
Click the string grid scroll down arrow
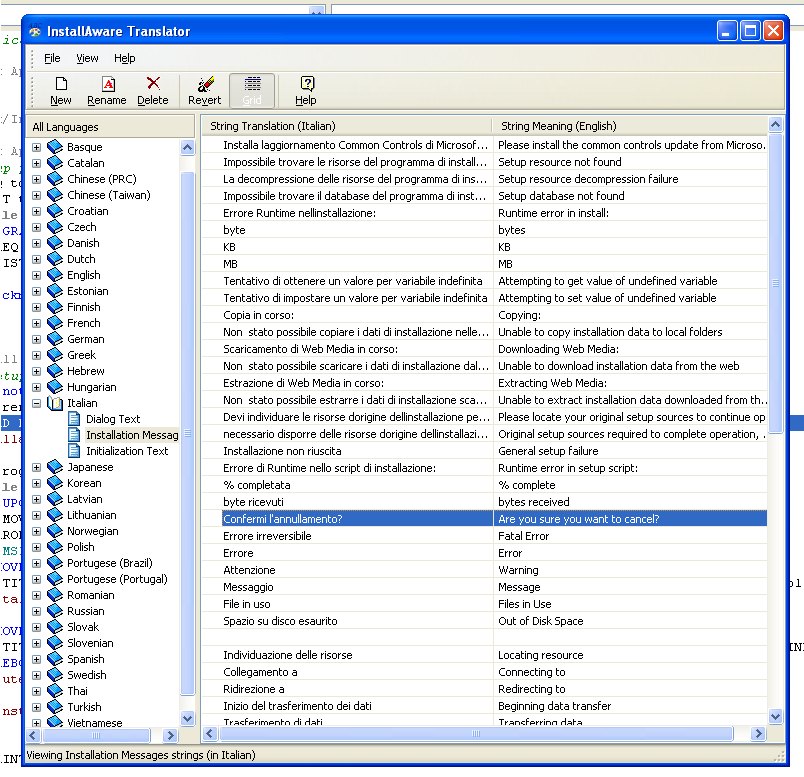coord(775,716)
